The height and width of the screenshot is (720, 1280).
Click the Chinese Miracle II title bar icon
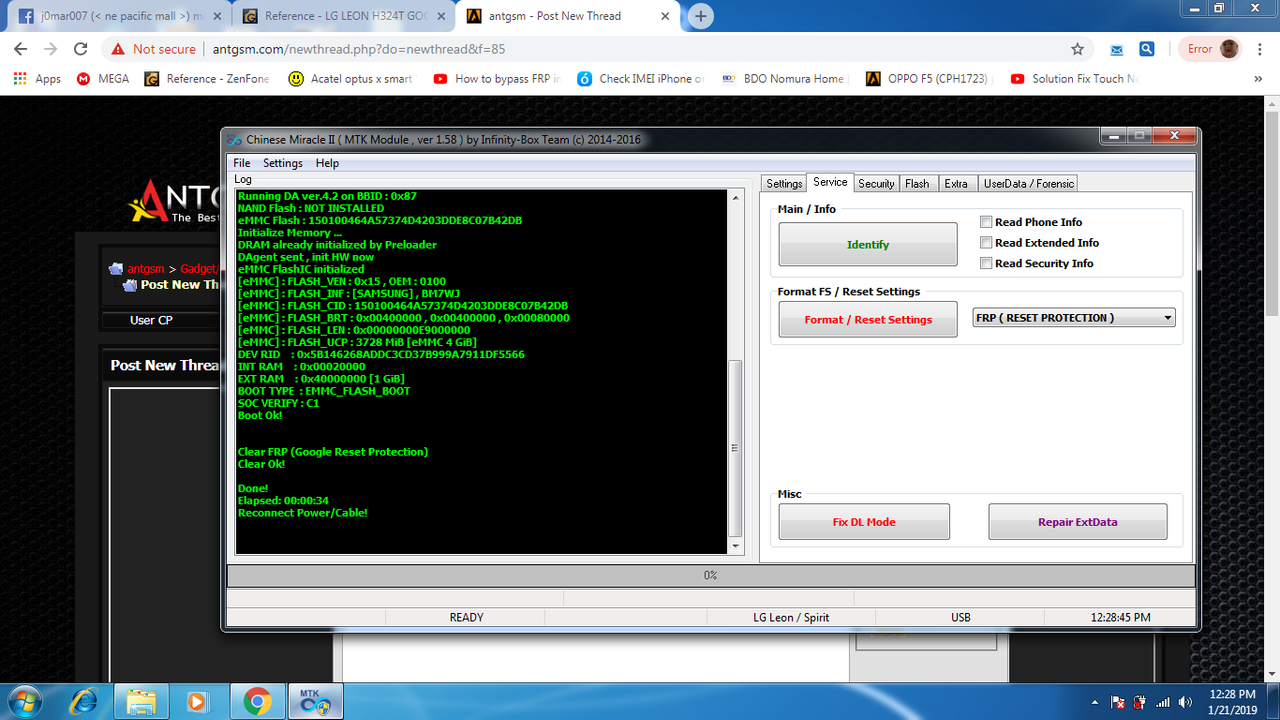(234, 139)
